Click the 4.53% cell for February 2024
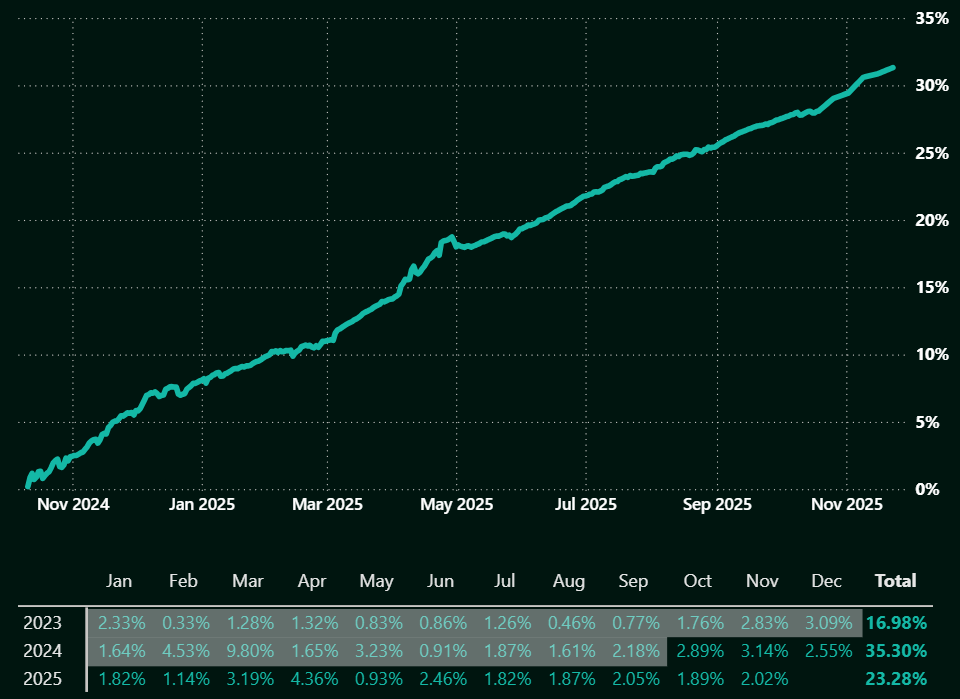Screen dimensions: 960x699 pos(184,652)
